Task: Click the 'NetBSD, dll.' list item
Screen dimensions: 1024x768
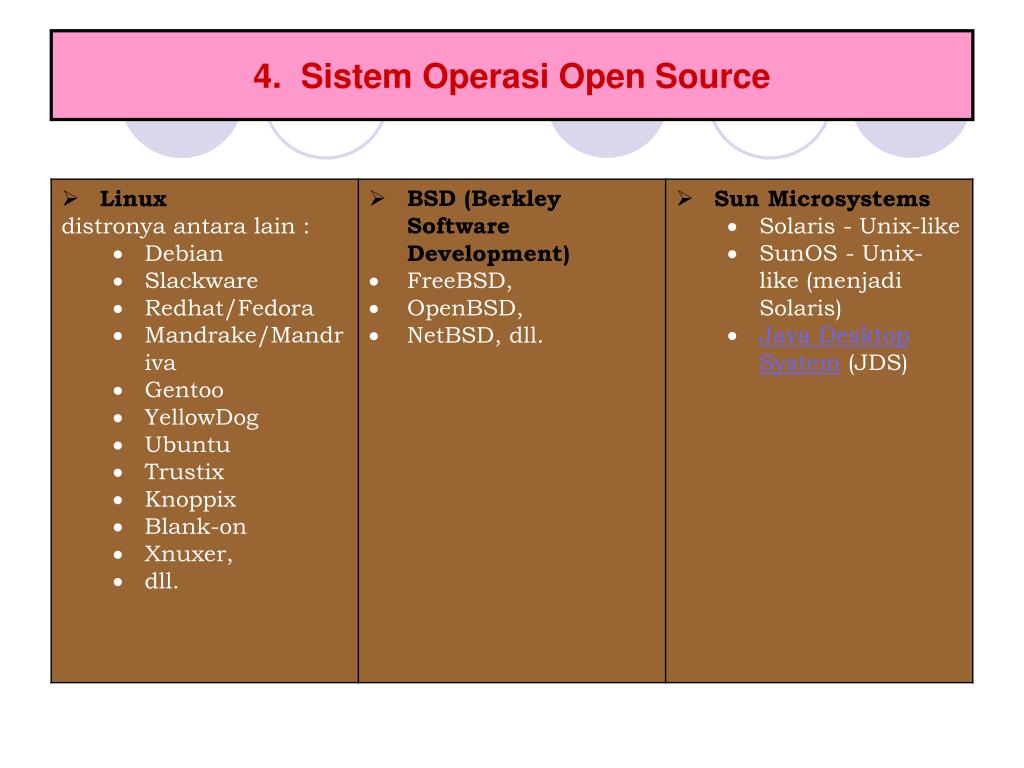Action: (475, 336)
